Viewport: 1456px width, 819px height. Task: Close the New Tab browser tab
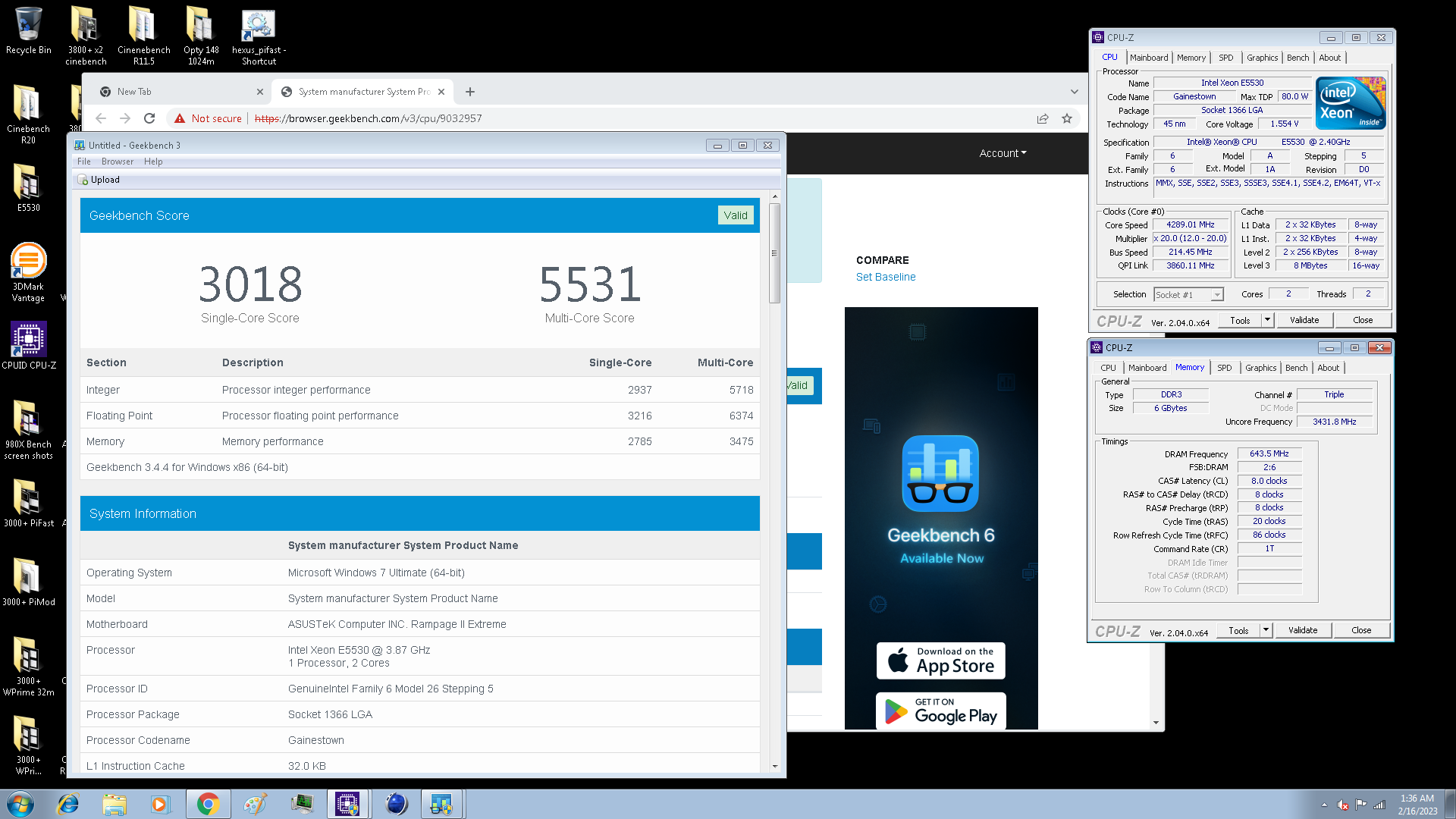(x=260, y=92)
